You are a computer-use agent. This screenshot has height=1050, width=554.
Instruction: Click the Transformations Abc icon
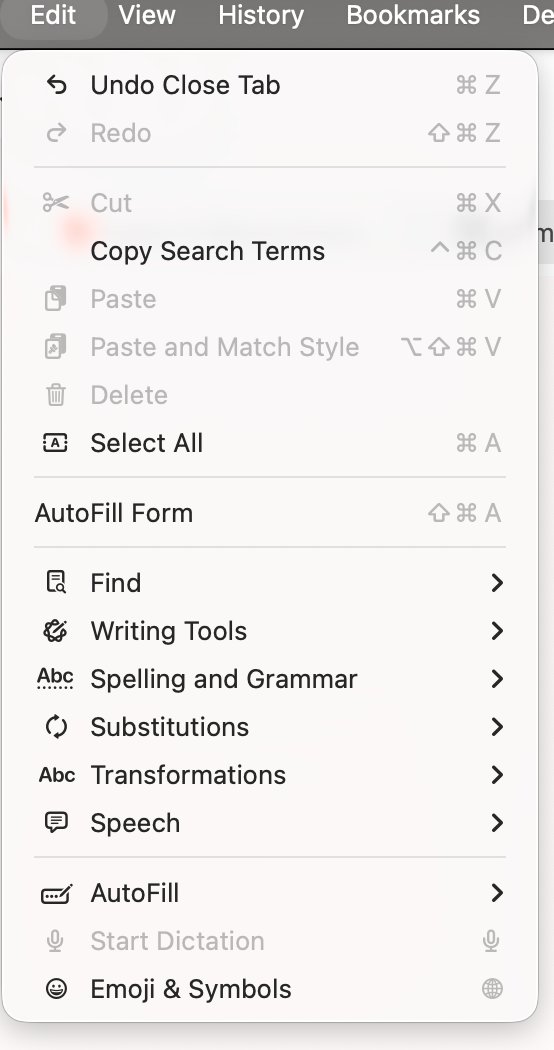(56, 775)
